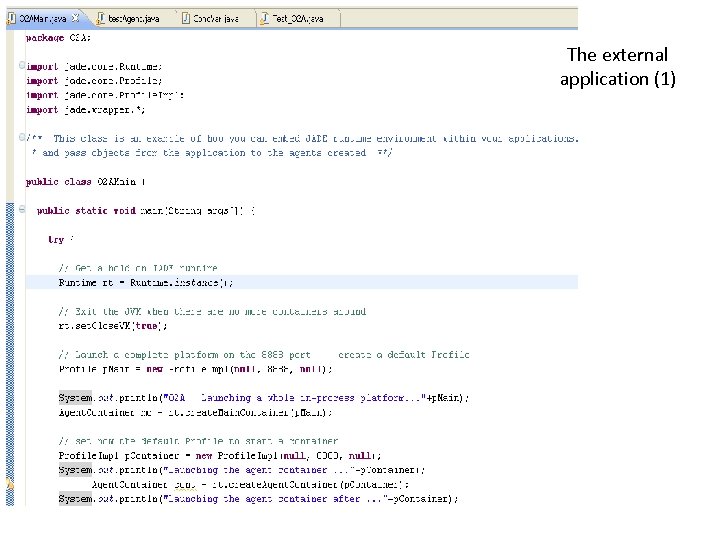Click the 'Runtime rt = Runtime.instance();' line
Viewport: 720px width, 540px height.
click(146, 283)
